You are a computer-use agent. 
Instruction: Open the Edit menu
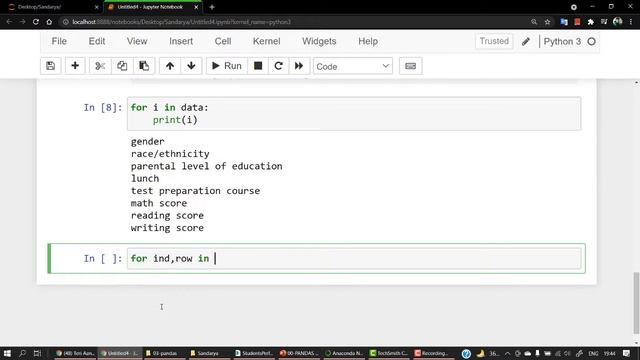(x=97, y=41)
